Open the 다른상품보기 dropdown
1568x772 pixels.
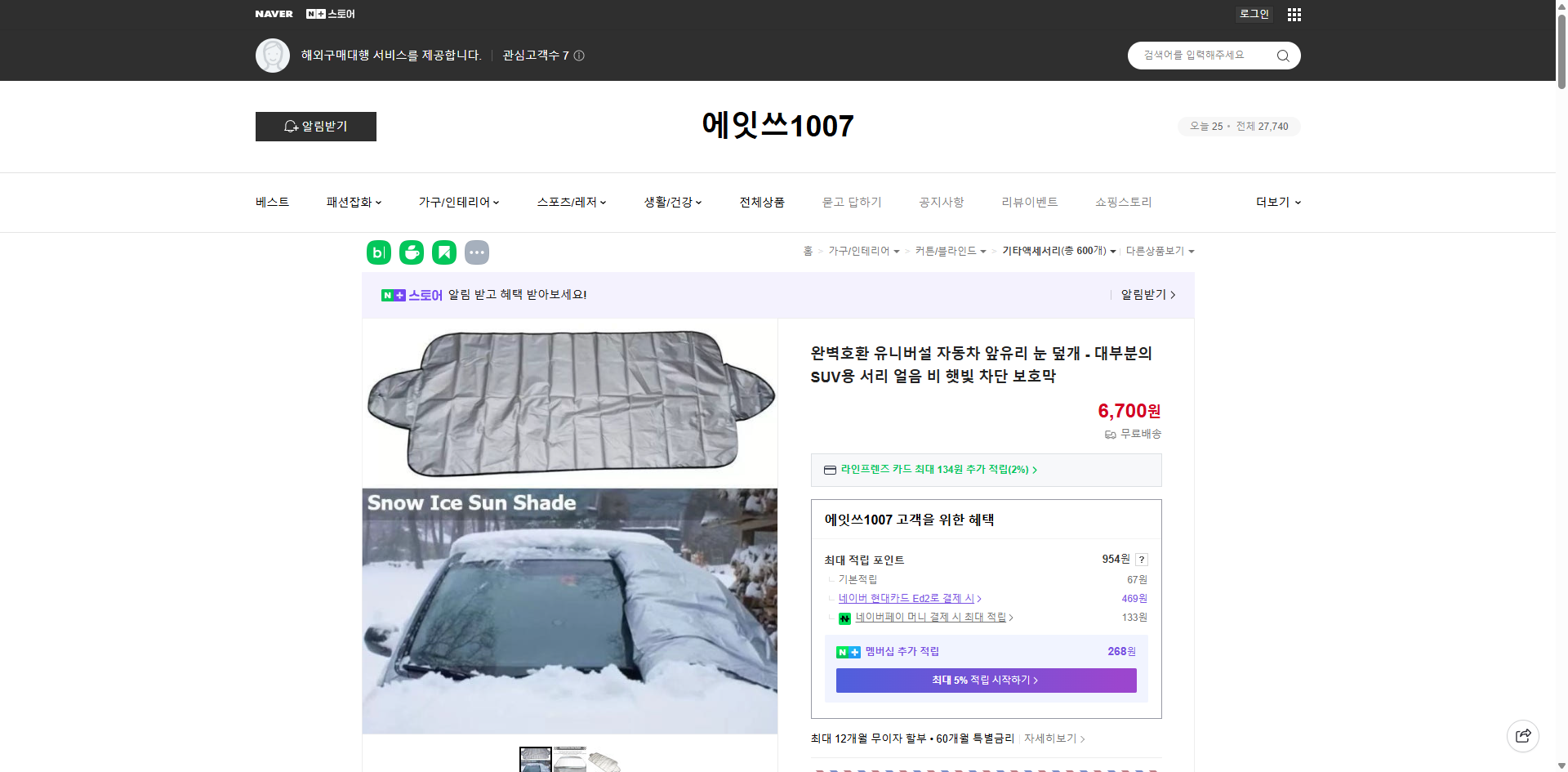pyautogui.click(x=1160, y=251)
